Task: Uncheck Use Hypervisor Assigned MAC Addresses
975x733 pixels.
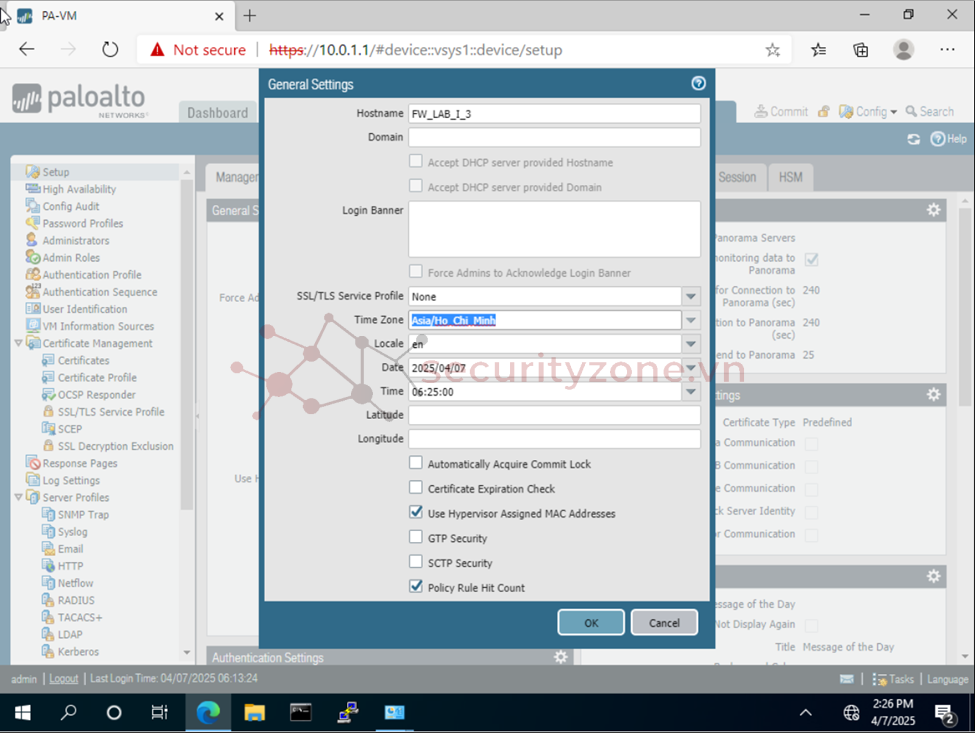Action: (415, 512)
